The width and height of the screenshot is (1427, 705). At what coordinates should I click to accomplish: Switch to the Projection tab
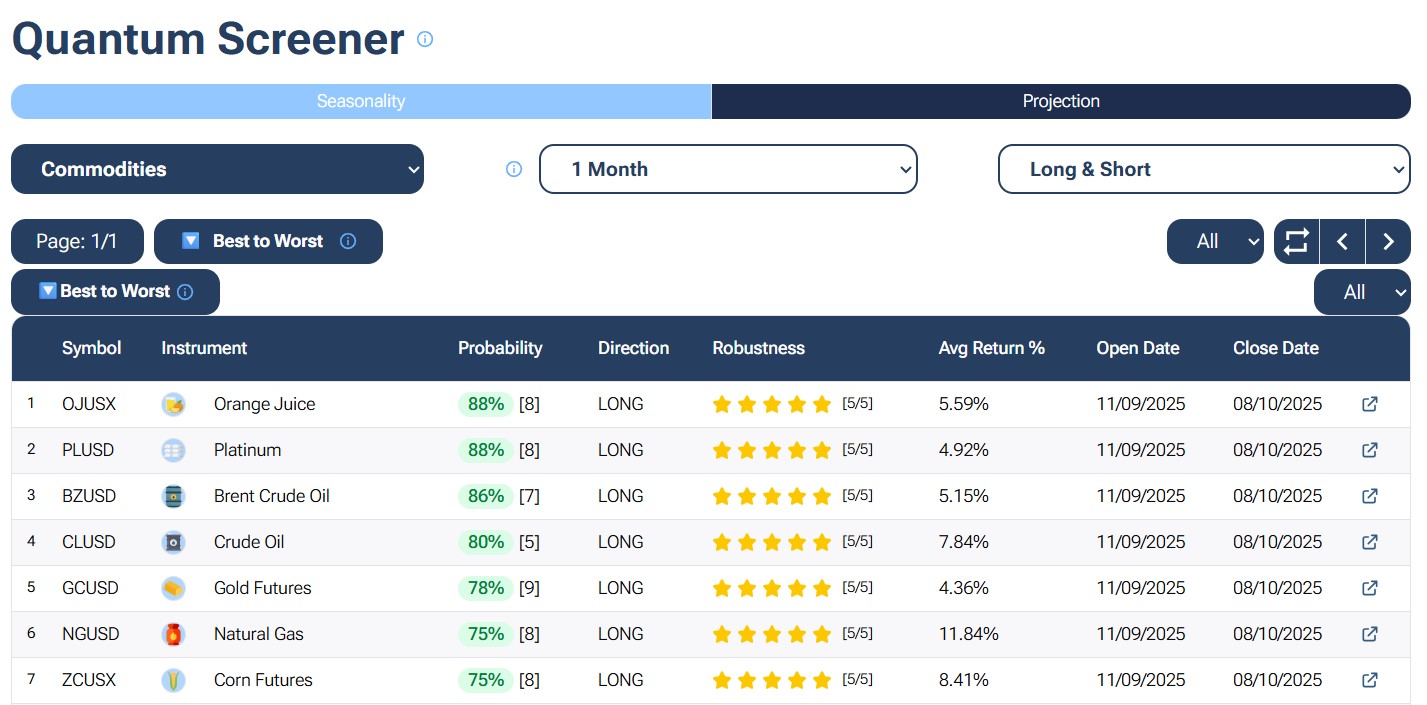point(1060,101)
